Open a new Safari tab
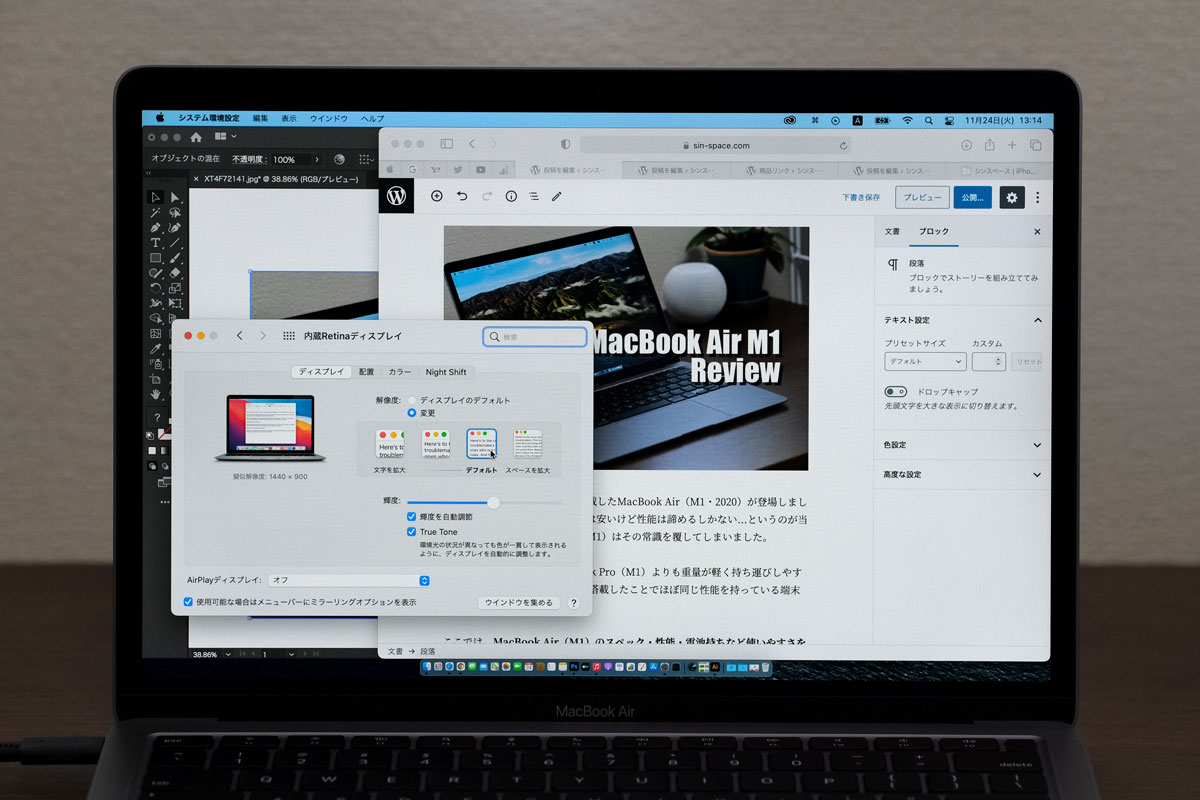1200x800 pixels. point(1012,145)
